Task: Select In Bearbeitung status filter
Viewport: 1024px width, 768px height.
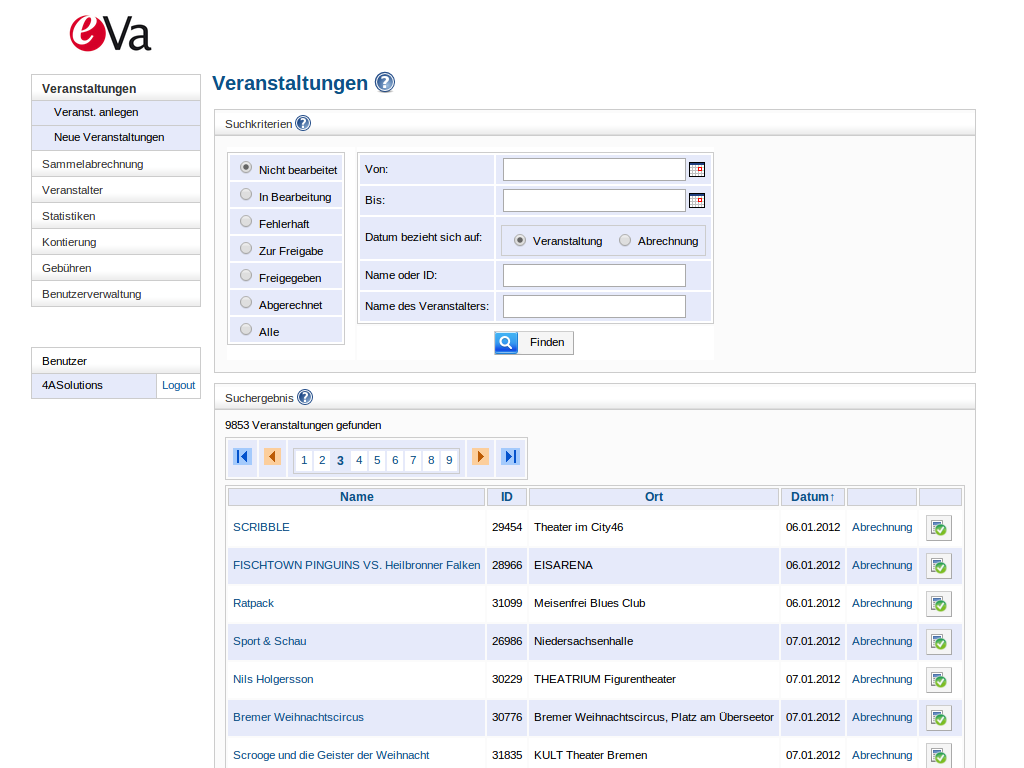Action: tap(246, 195)
